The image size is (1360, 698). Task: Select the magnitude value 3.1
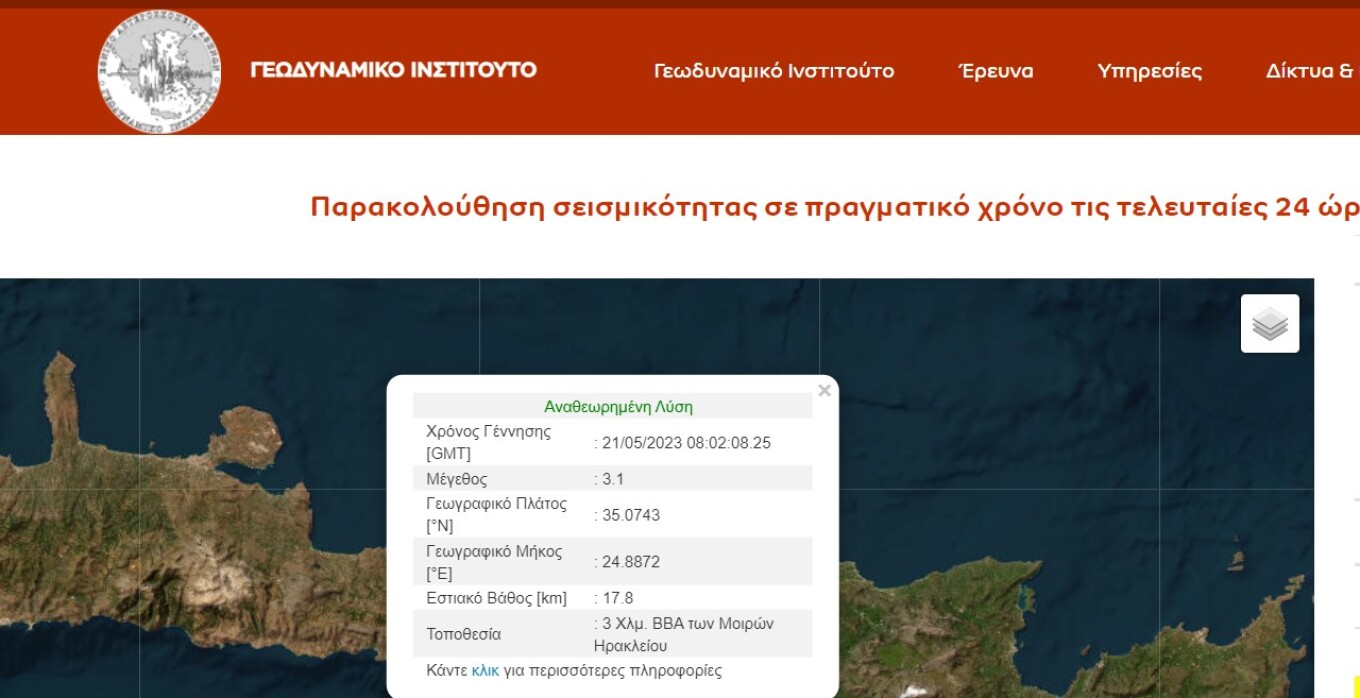613,479
